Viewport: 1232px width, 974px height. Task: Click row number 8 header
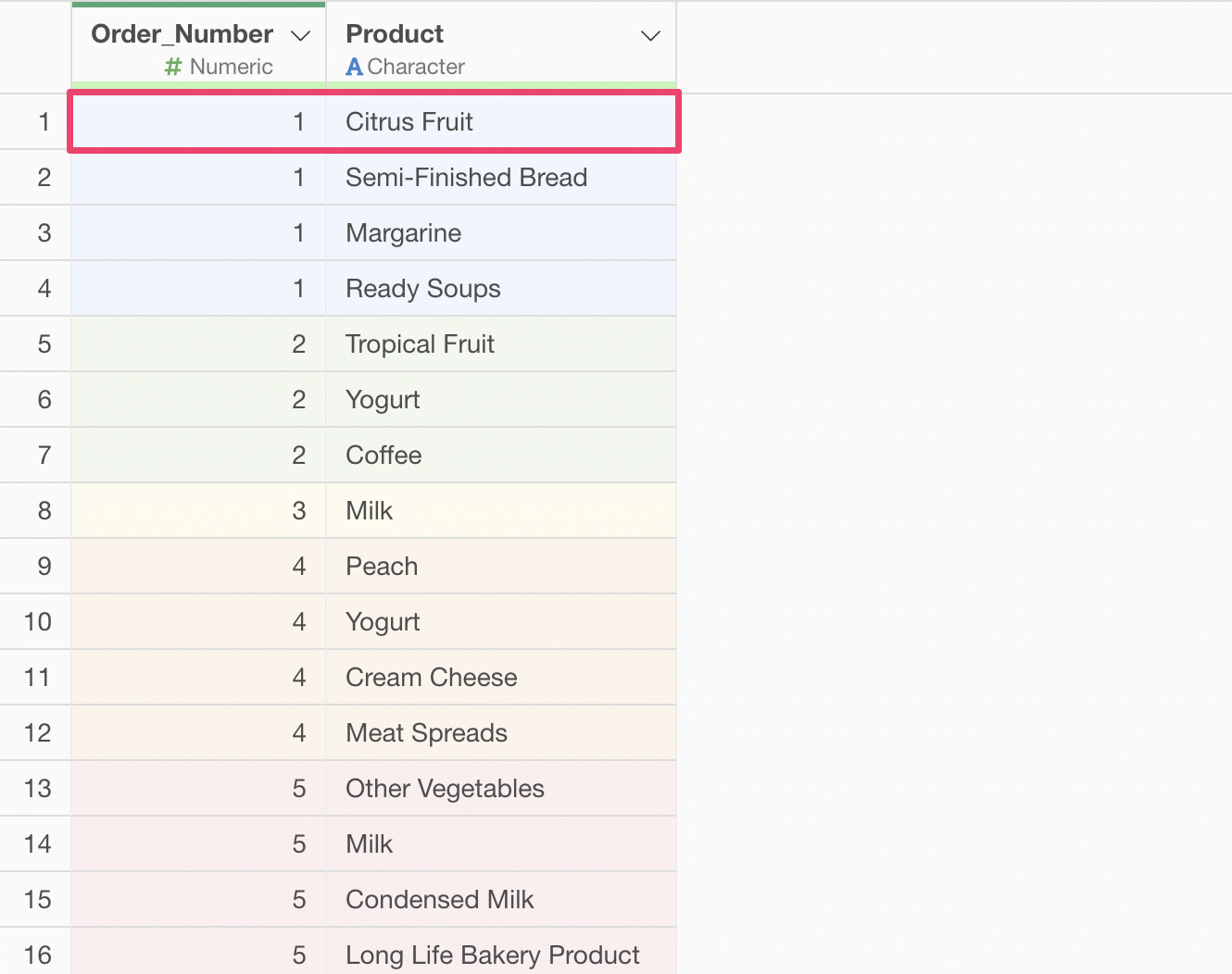click(x=44, y=511)
